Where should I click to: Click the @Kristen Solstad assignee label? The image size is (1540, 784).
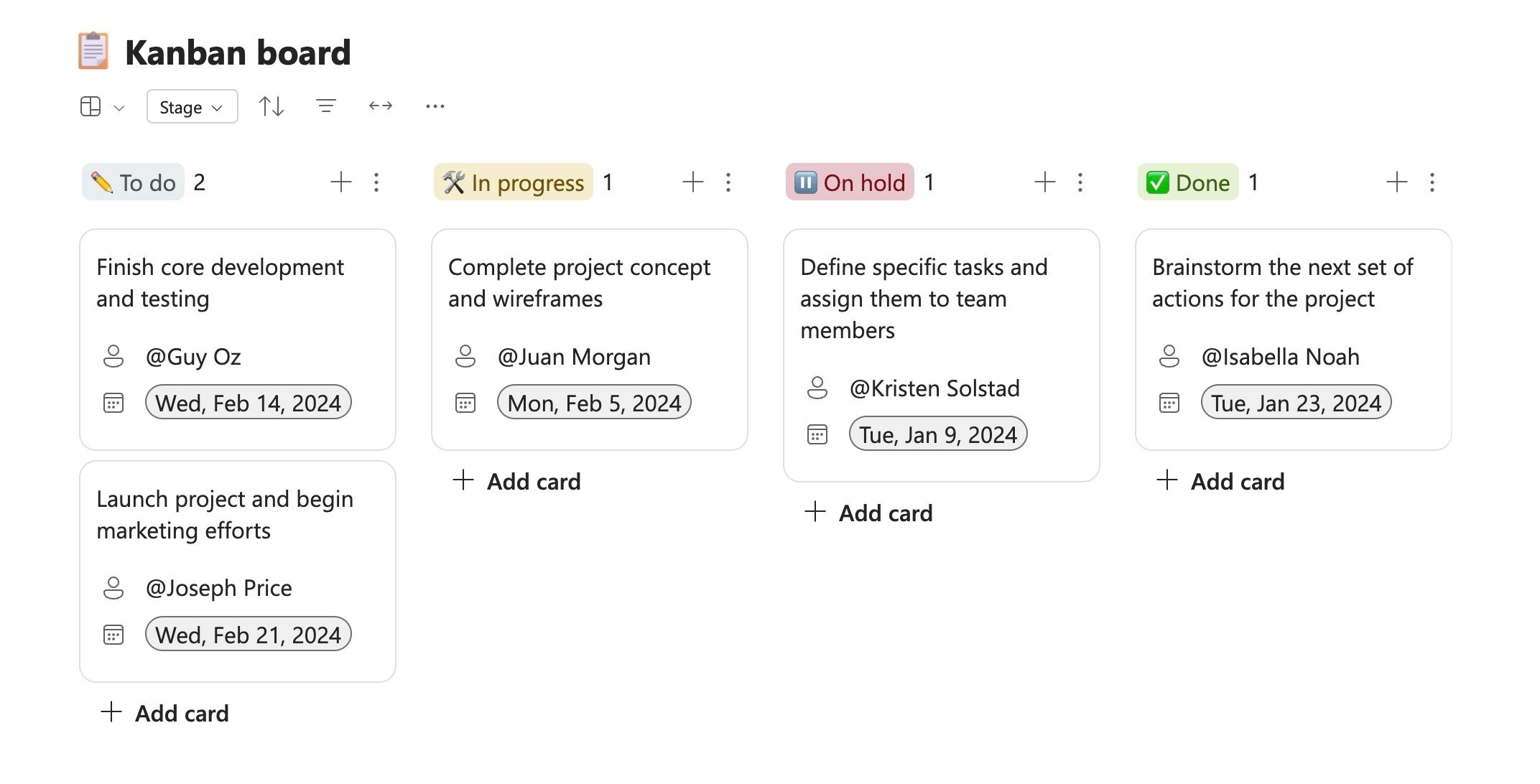[934, 388]
